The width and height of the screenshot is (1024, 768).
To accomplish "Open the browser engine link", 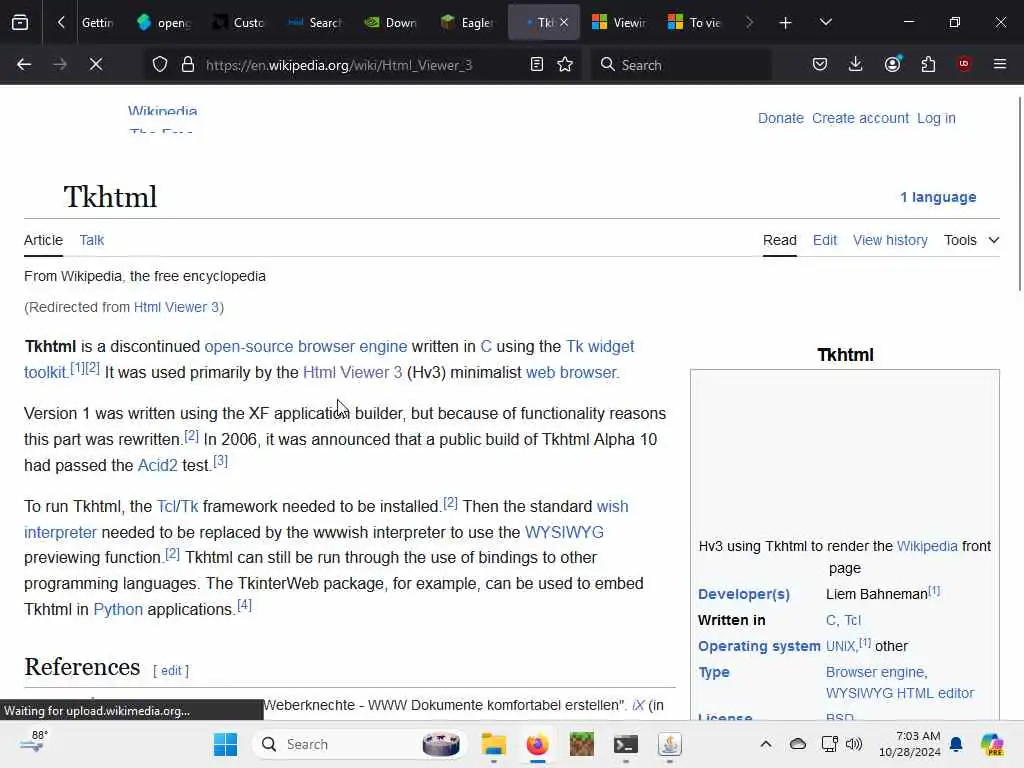I will click(x=352, y=346).
